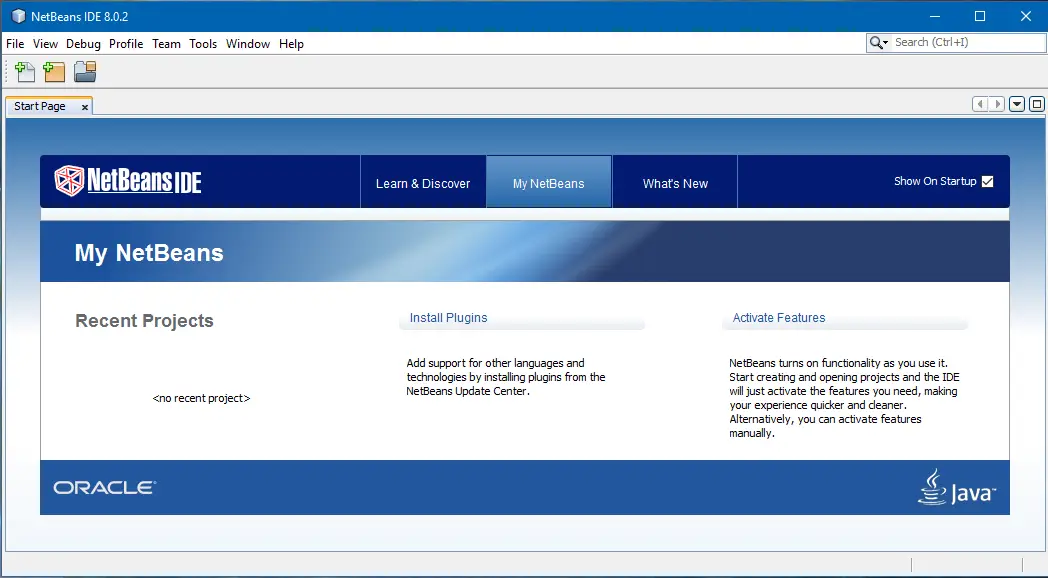Click the 'NetBeans IDE 8.0.2' title bar text
Screen dimensions: 1048x578
pos(80,17)
